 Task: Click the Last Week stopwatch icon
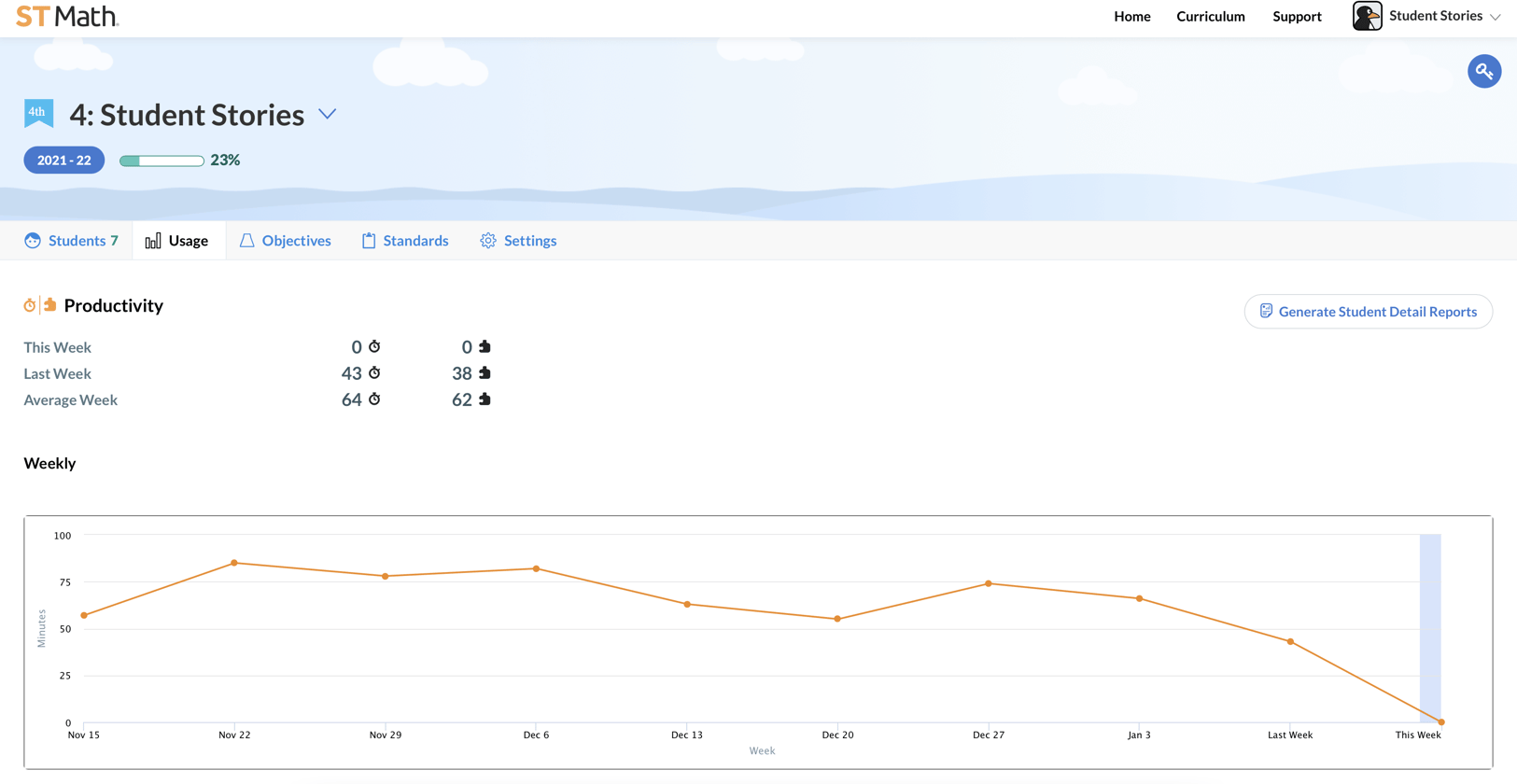tap(374, 372)
